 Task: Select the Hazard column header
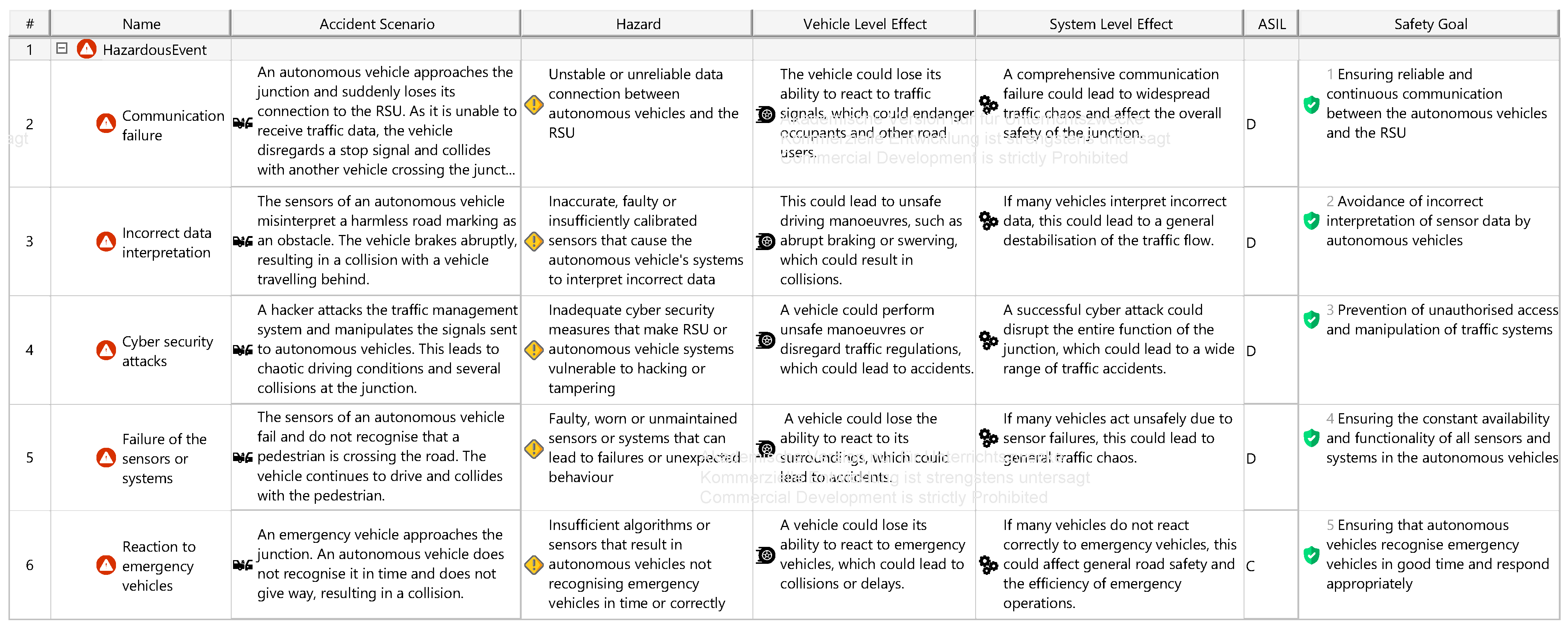coord(638,24)
